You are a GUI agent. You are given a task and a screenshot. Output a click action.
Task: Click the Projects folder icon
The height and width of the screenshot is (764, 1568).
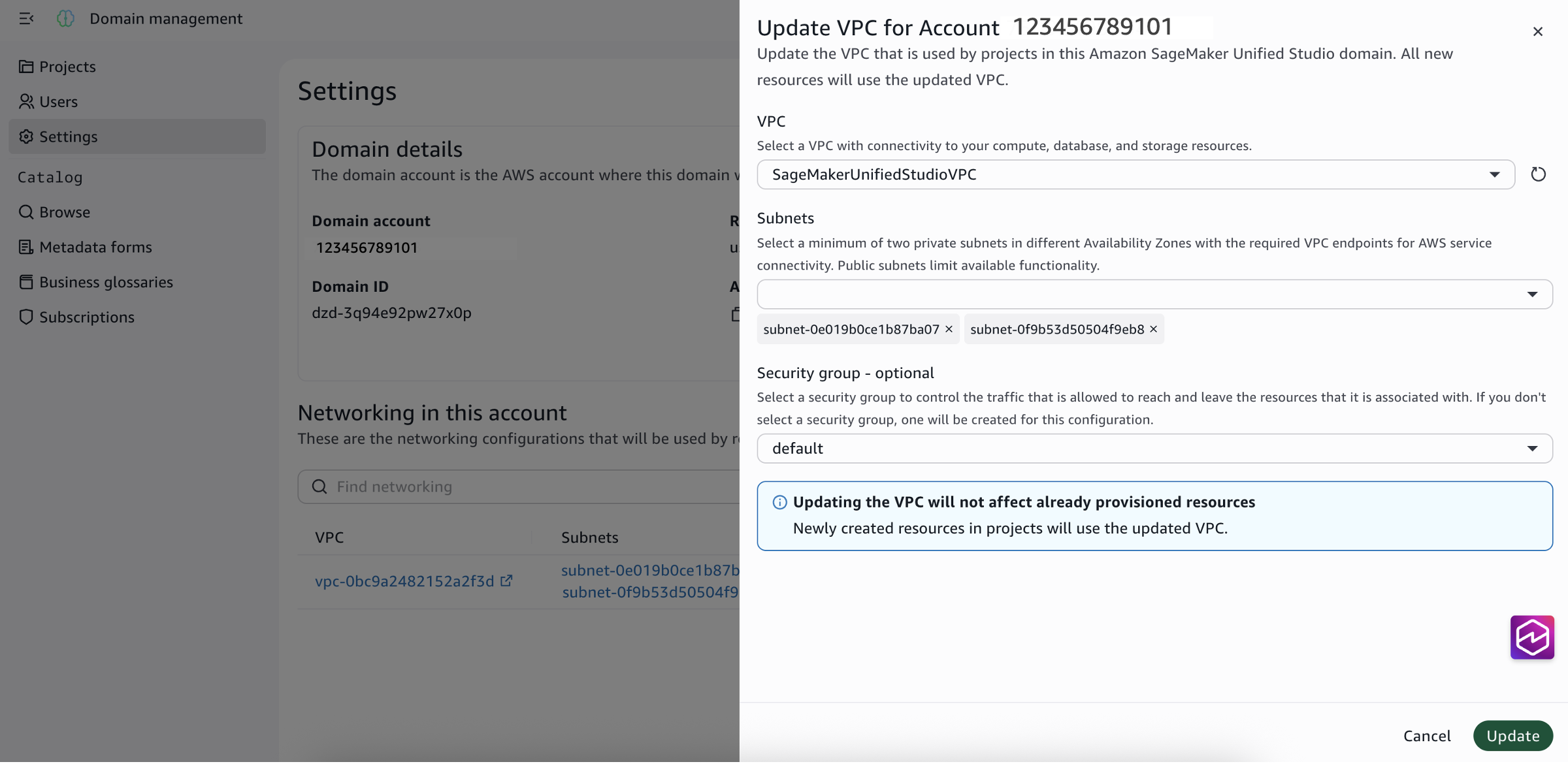[x=26, y=67]
